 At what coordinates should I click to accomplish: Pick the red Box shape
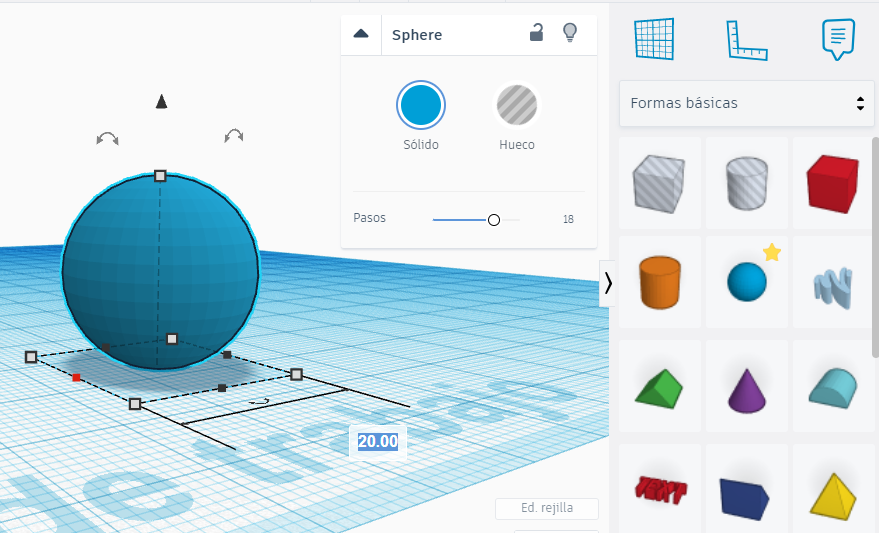click(833, 184)
